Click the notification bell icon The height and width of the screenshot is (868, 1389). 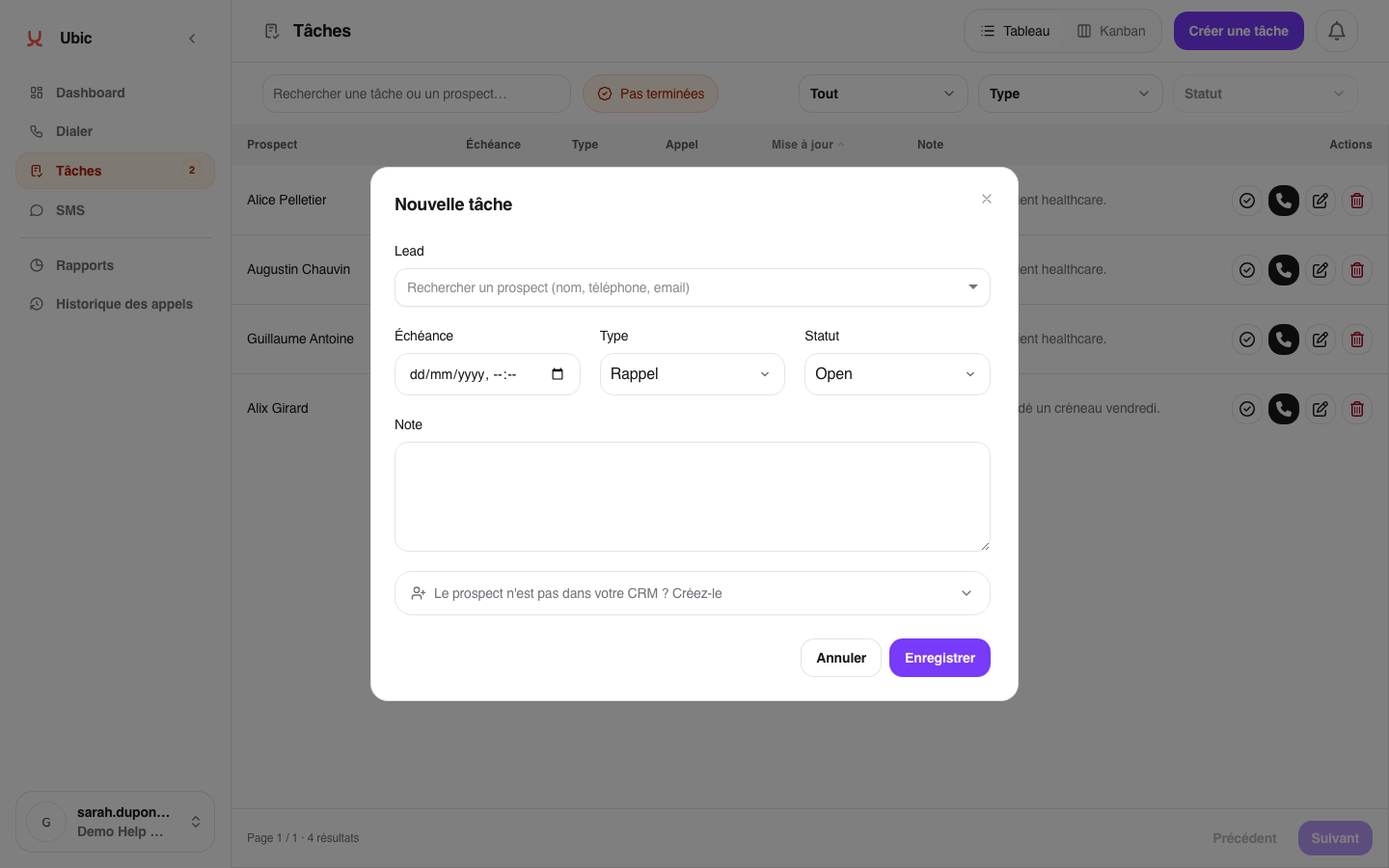[1336, 31]
